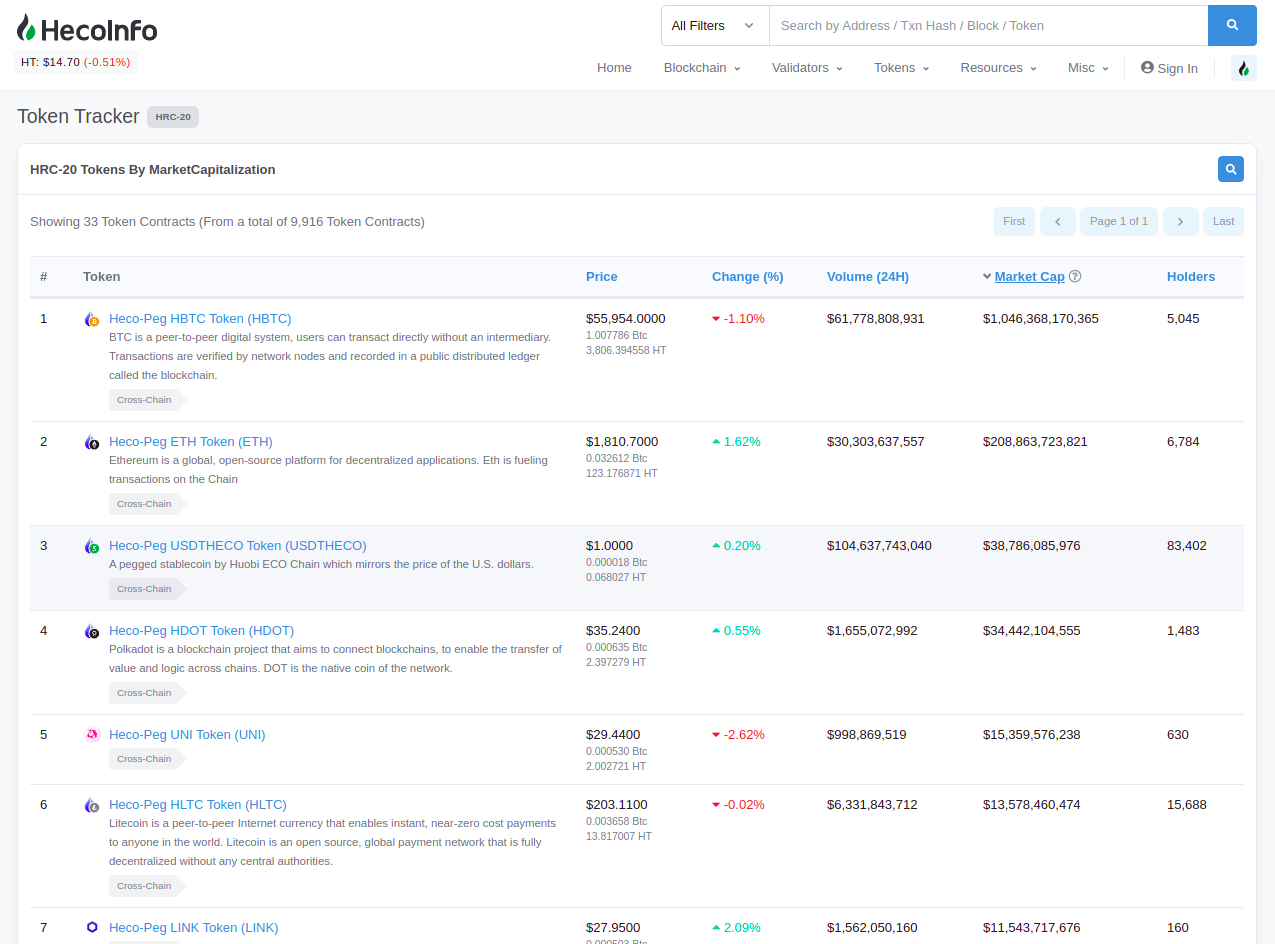Screen dimensions: 1275x944
Task: Click Cross-Chain tag under ETH token
Action: point(146,504)
